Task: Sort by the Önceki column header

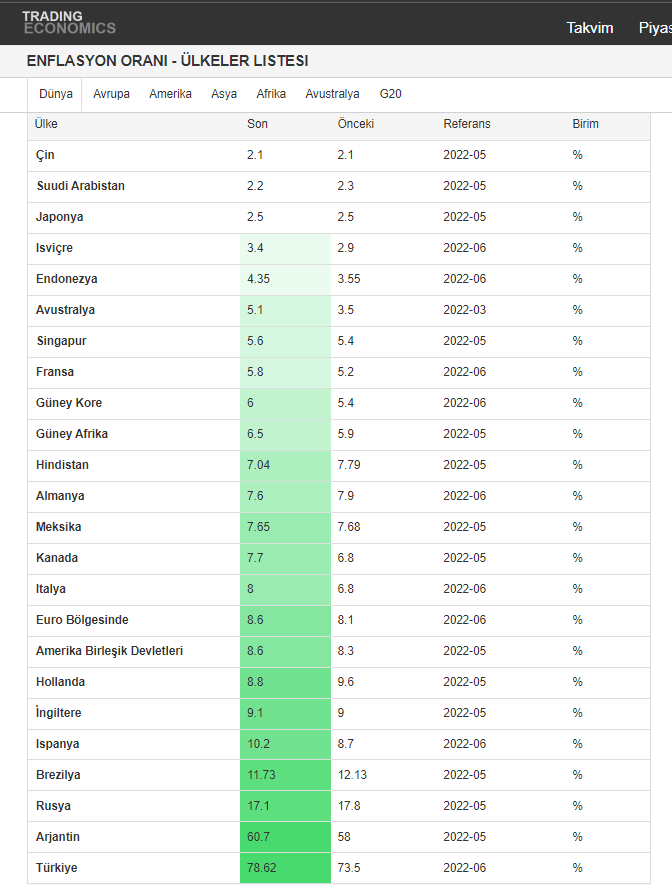Action: pos(356,124)
